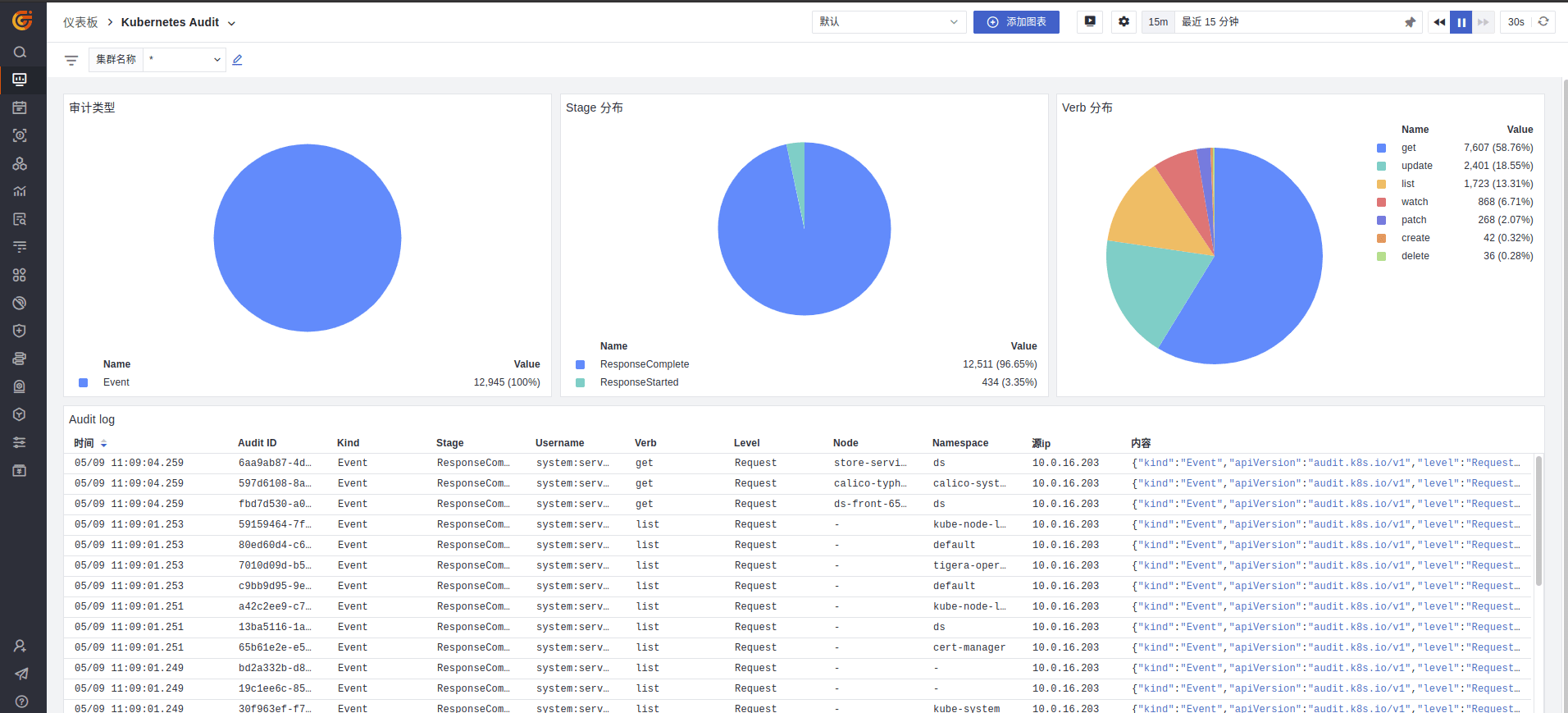This screenshot has height=713, width=1568.
Task: Open the scan target icon in the sidebar
Action: [x=20, y=135]
